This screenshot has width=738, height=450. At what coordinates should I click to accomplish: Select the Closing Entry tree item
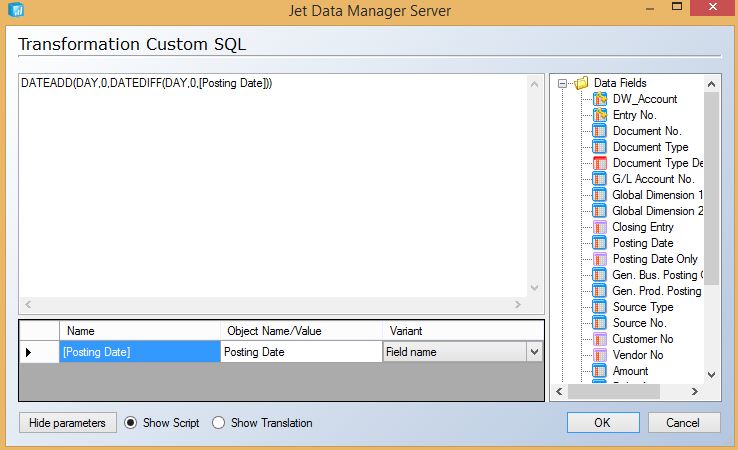tap(643, 227)
